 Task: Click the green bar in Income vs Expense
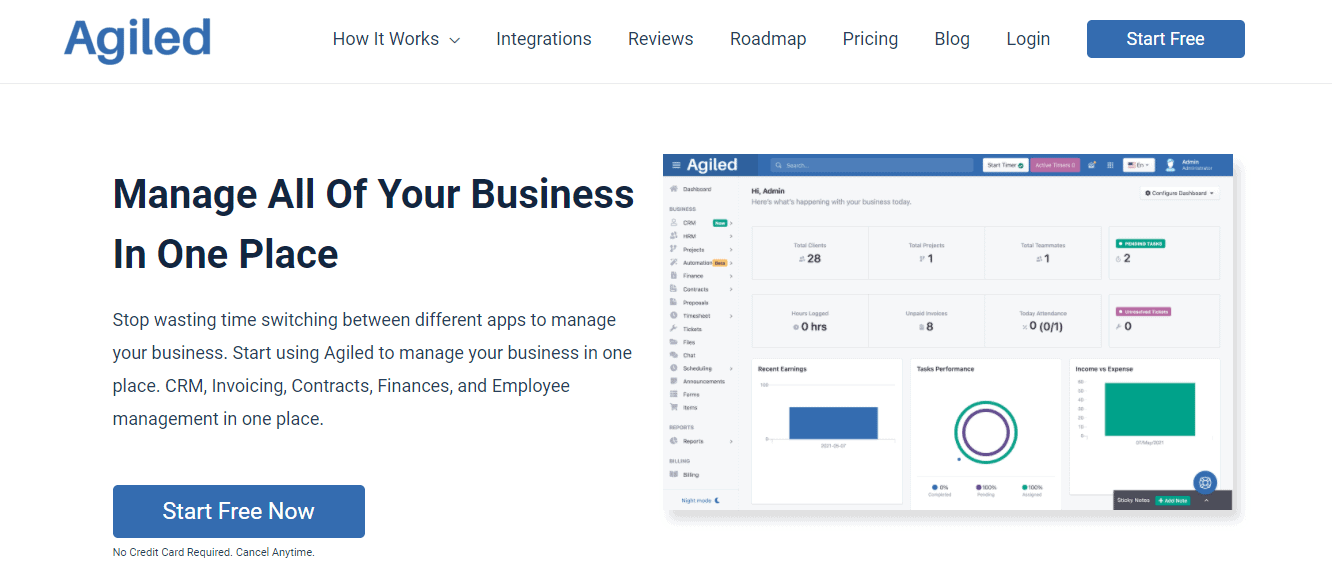coord(1150,409)
